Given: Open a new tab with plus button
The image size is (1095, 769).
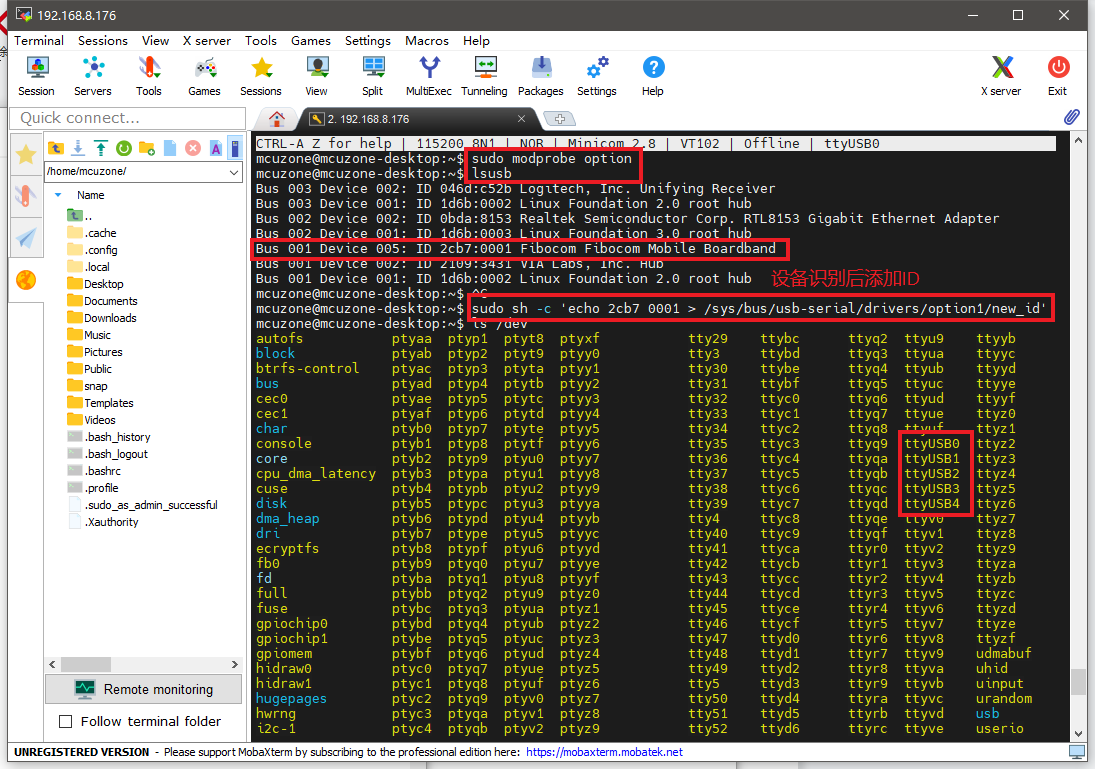Looking at the screenshot, I should point(559,119).
